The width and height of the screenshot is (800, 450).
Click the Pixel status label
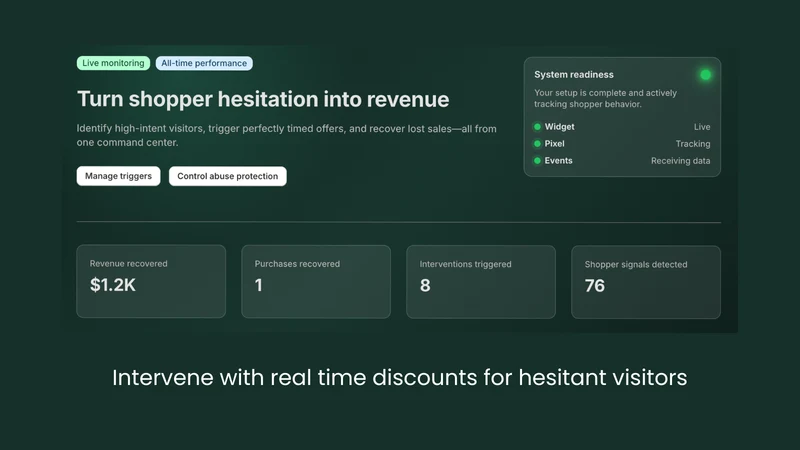(x=554, y=143)
